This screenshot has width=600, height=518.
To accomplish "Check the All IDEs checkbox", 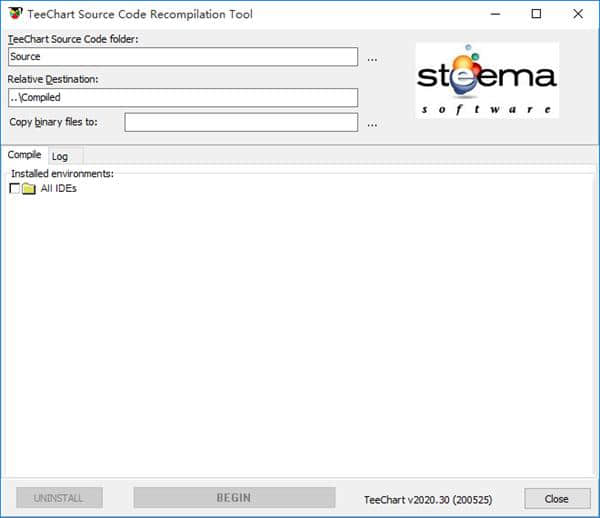I will click(x=15, y=188).
